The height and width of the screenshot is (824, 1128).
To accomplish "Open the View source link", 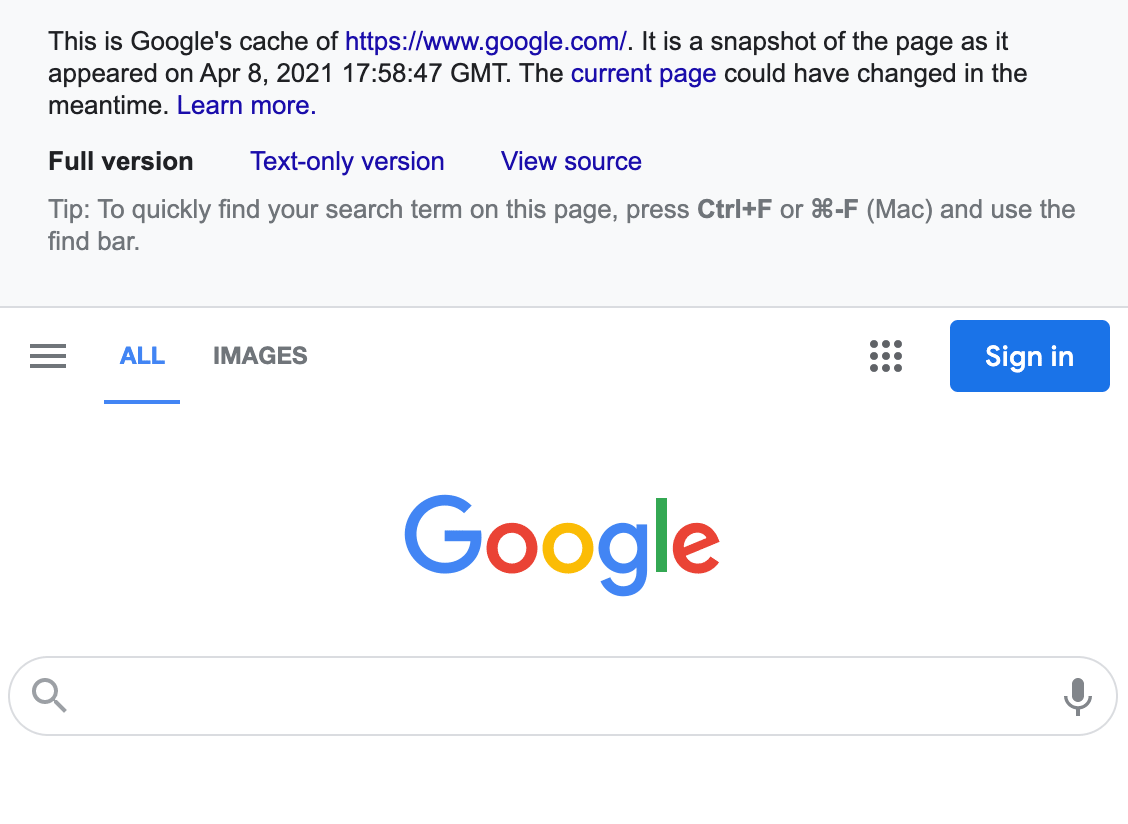I will pos(571,161).
